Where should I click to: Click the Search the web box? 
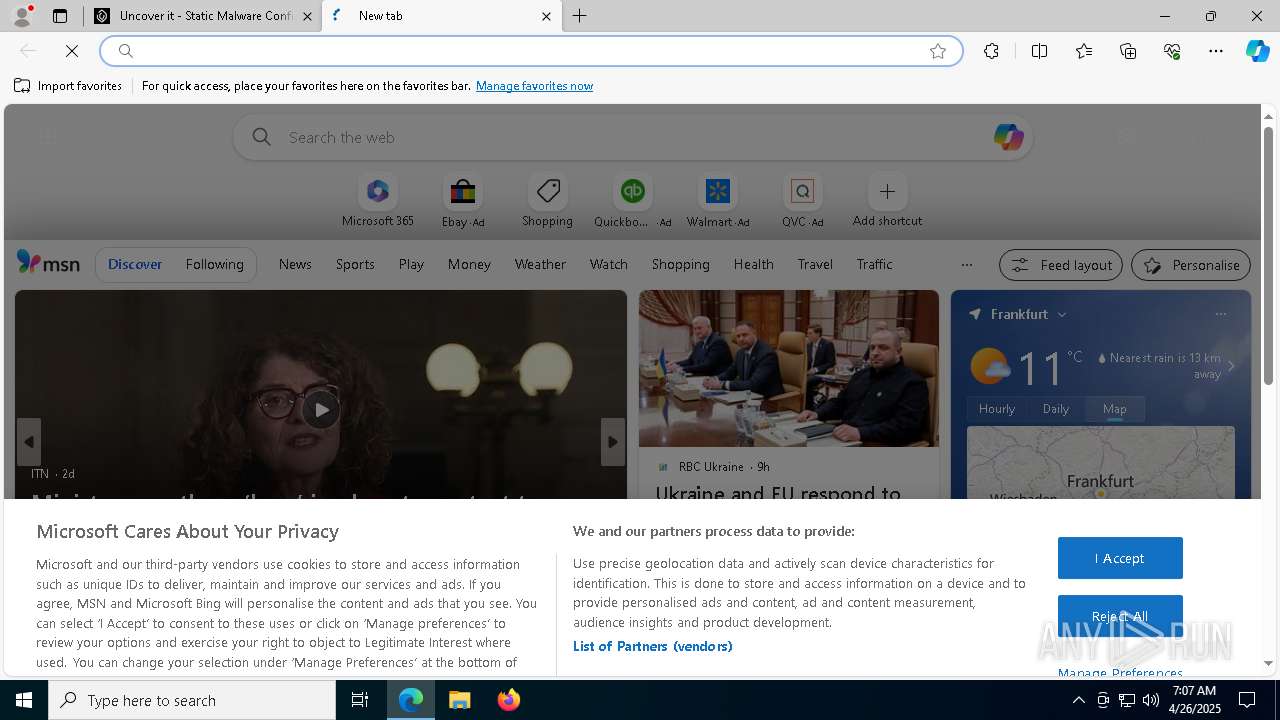point(633,137)
